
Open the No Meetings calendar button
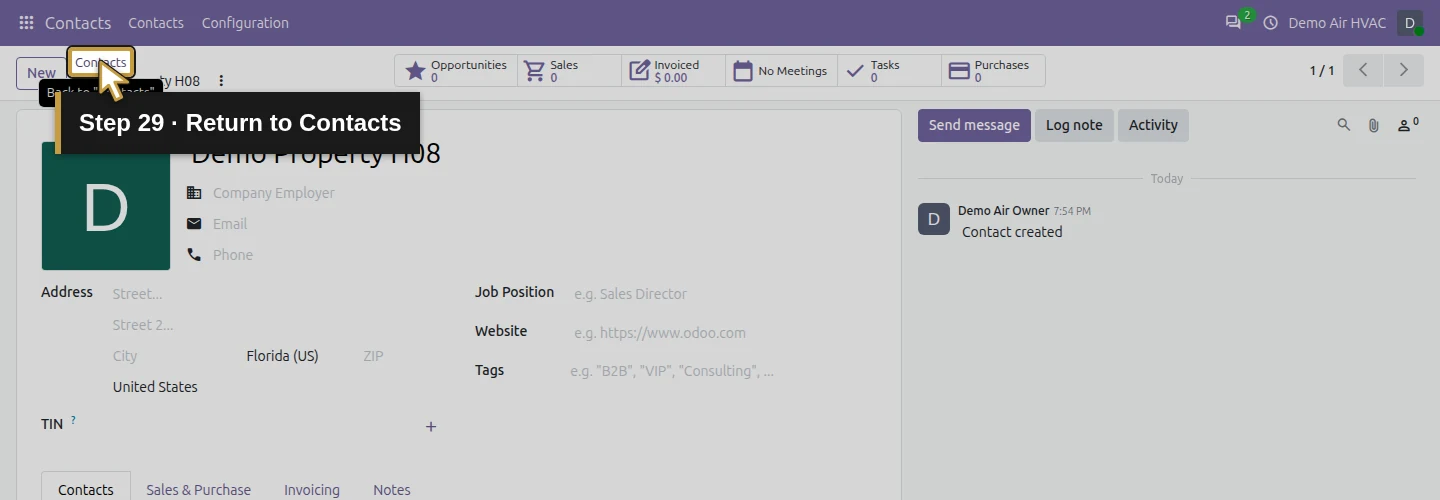[781, 71]
